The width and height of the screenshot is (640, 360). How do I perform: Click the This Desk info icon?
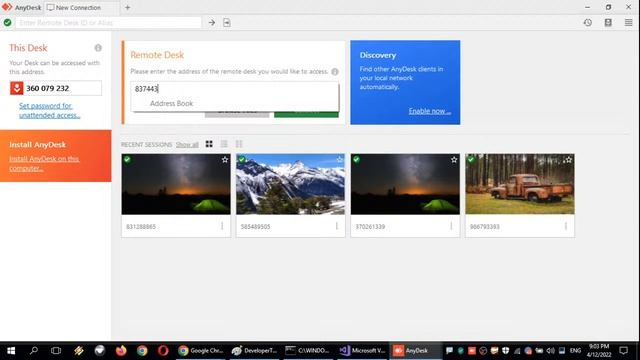[98, 48]
